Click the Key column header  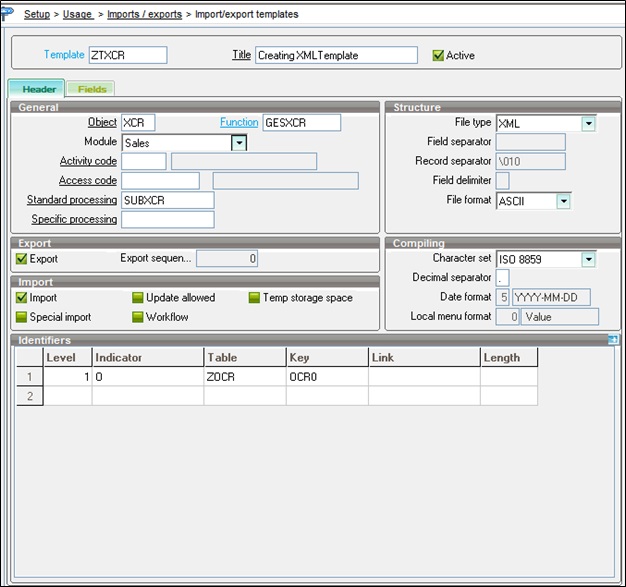pyautogui.click(x=327, y=357)
